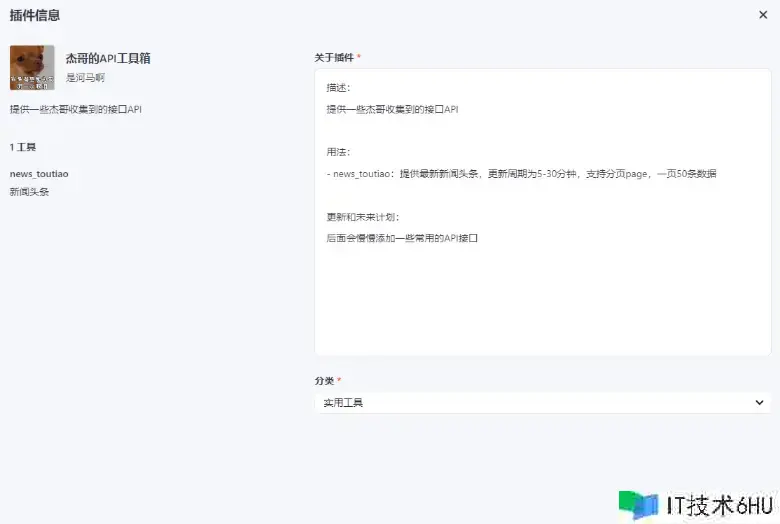Click the 描述: line in the text area
Screen dimensions: 780x524
pyautogui.click(x=338, y=87)
